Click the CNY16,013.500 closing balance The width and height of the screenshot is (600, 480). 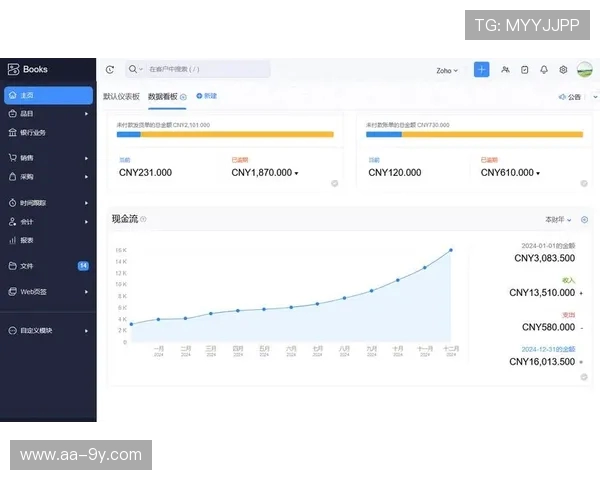click(542, 362)
